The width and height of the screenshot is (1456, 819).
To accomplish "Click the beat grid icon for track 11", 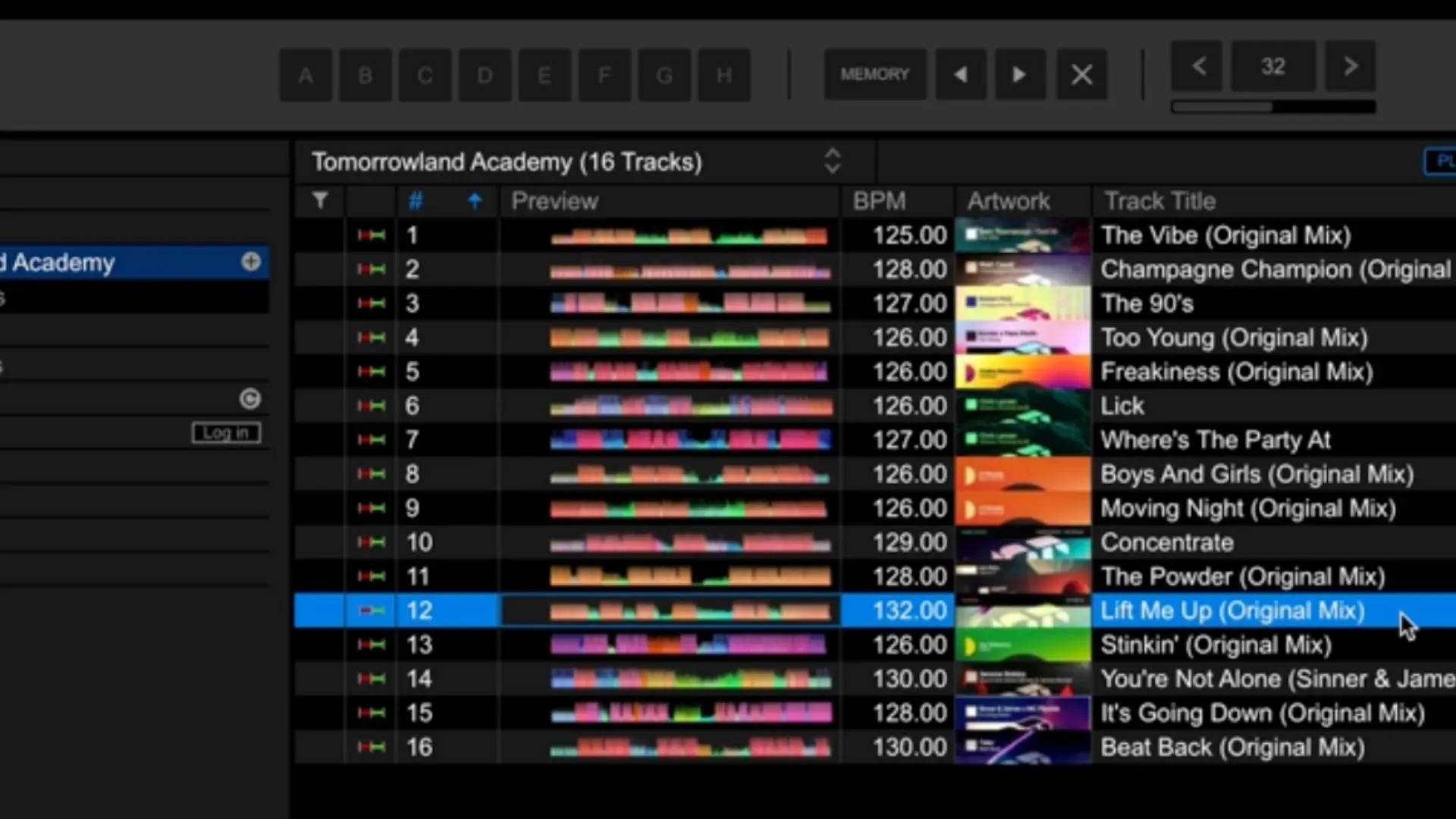I will click(x=372, y=576).
